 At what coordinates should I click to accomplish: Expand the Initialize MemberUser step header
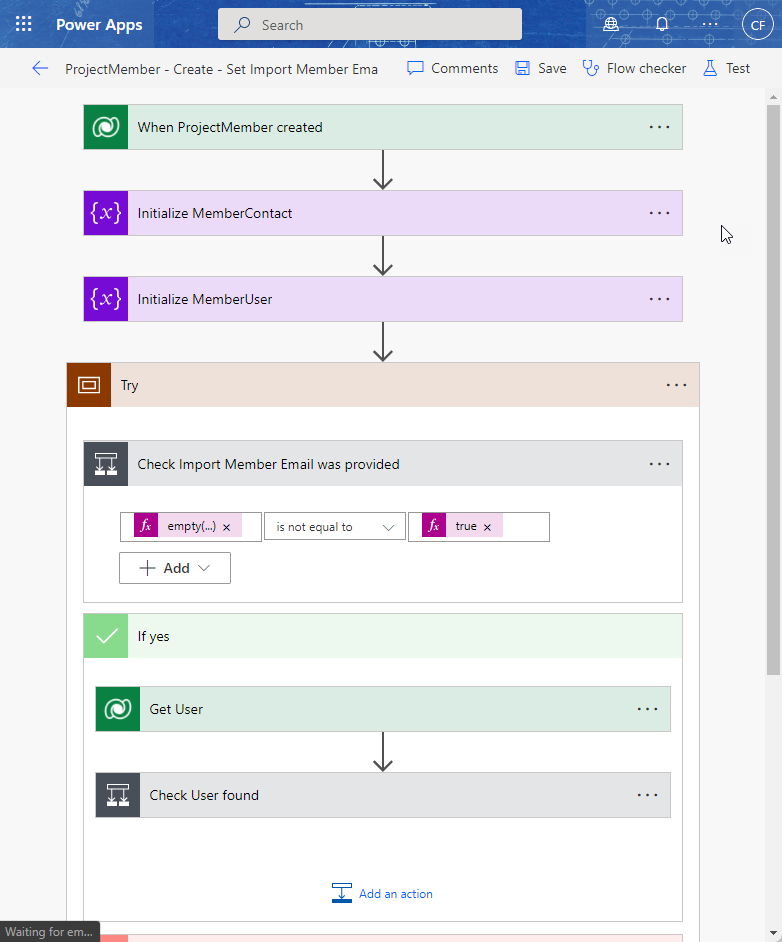[380, 299]
